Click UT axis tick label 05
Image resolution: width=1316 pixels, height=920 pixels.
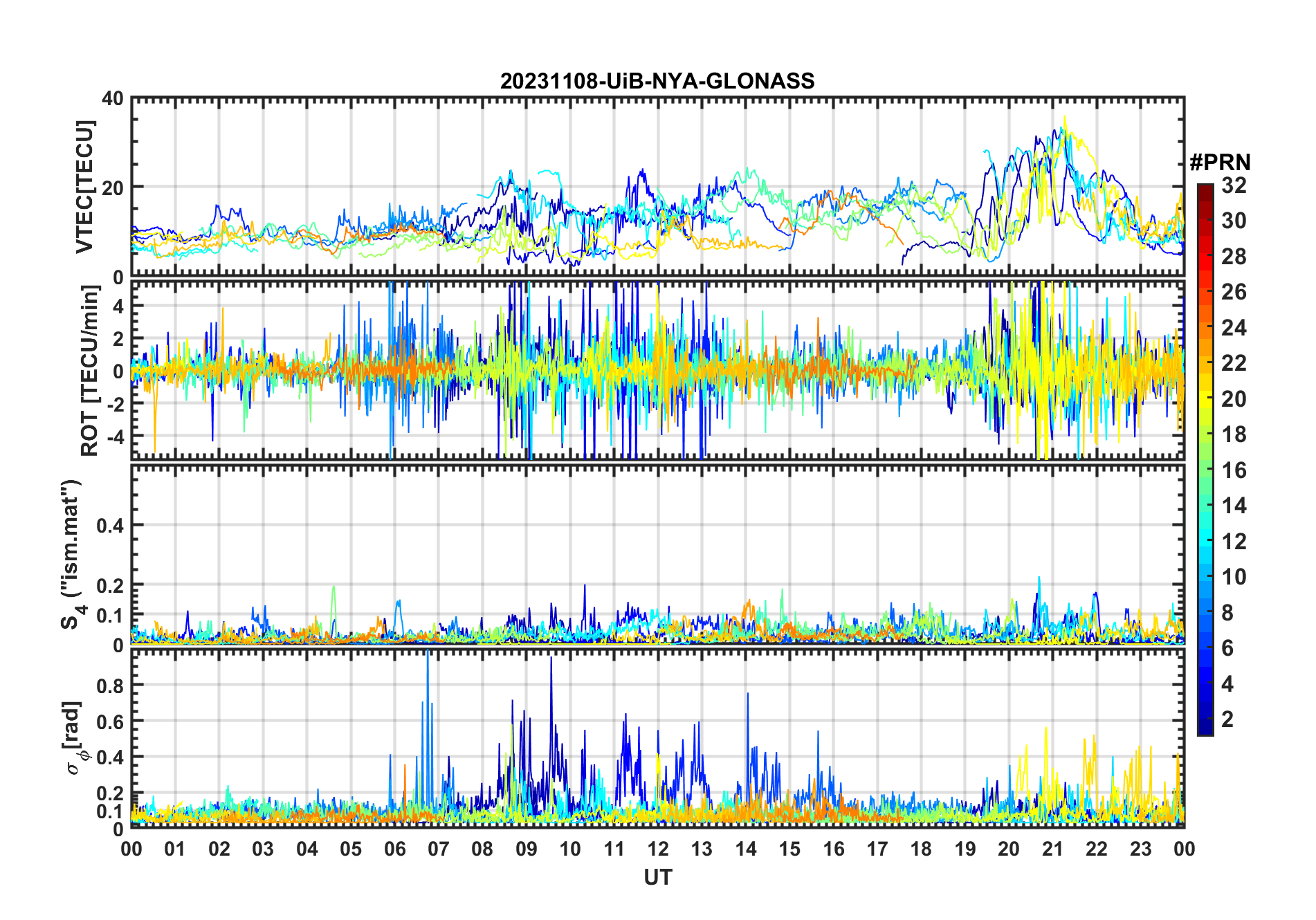pyautogui.click(x=351, y=849)
